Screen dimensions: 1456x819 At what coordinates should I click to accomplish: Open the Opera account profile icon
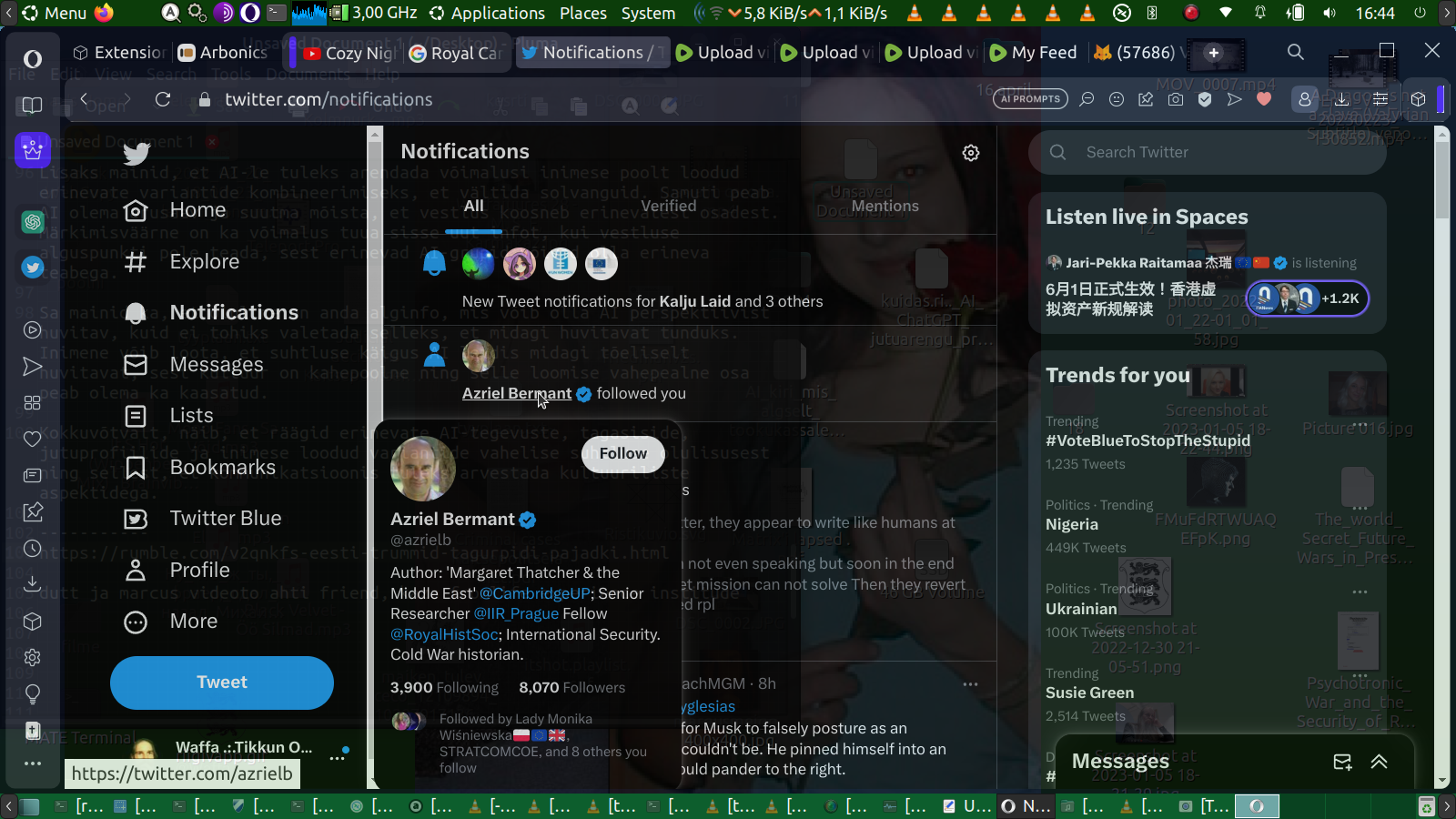click(x=1304, y=99)
